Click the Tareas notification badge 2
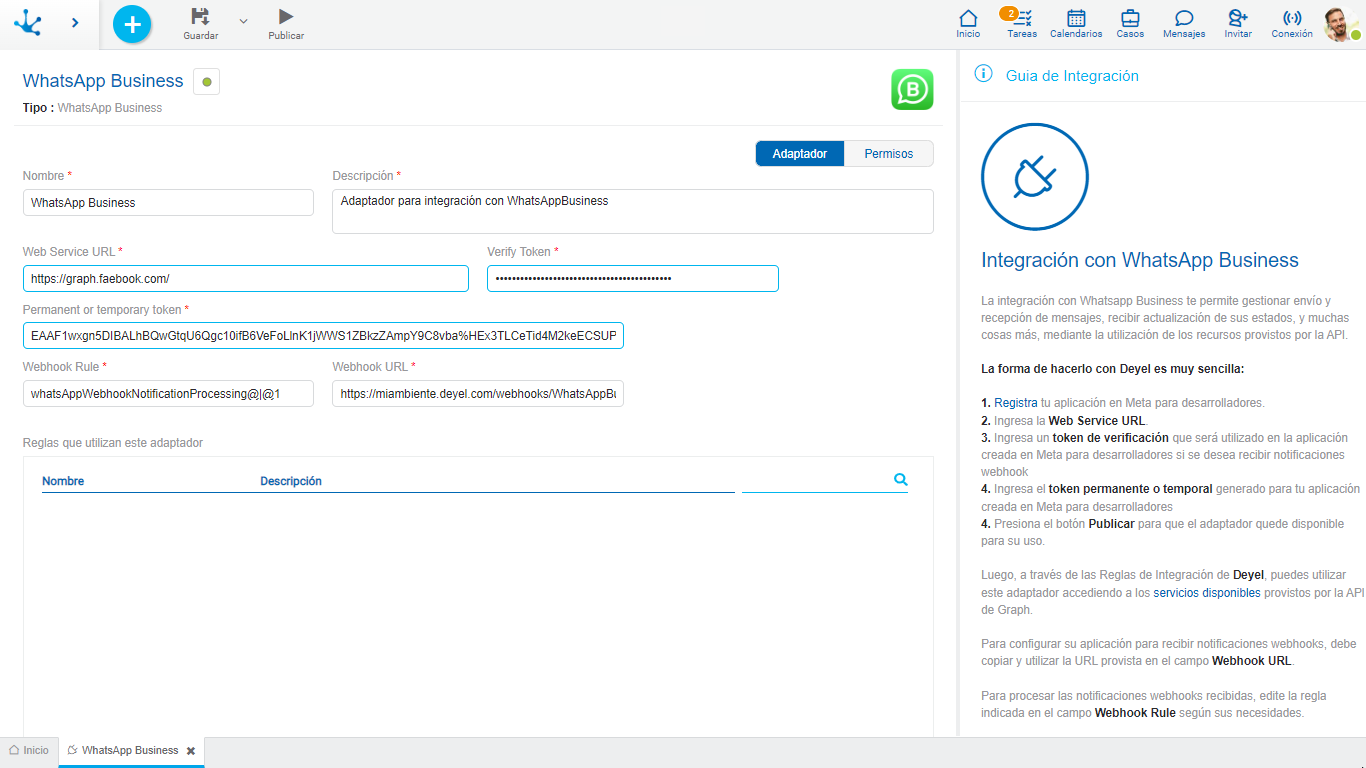The height and width of the screenshot is (768, 1366). coord(1010,14)
